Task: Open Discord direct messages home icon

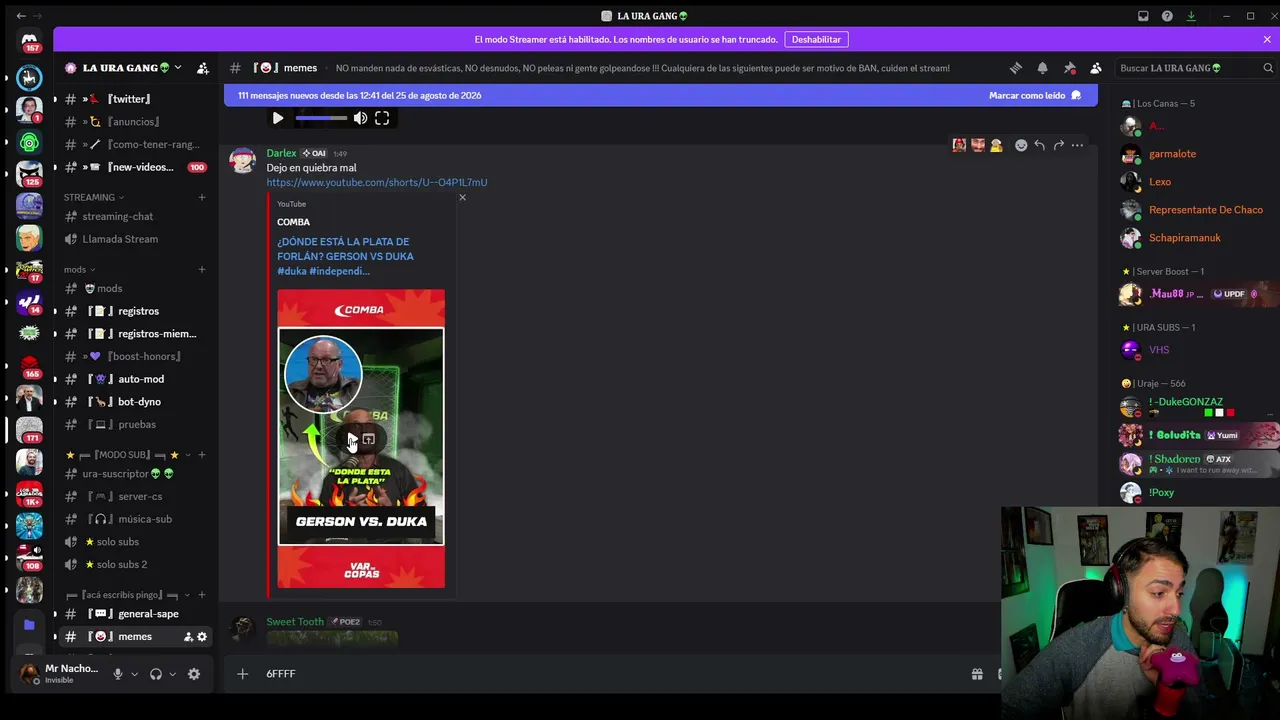Action: [29, 41]
